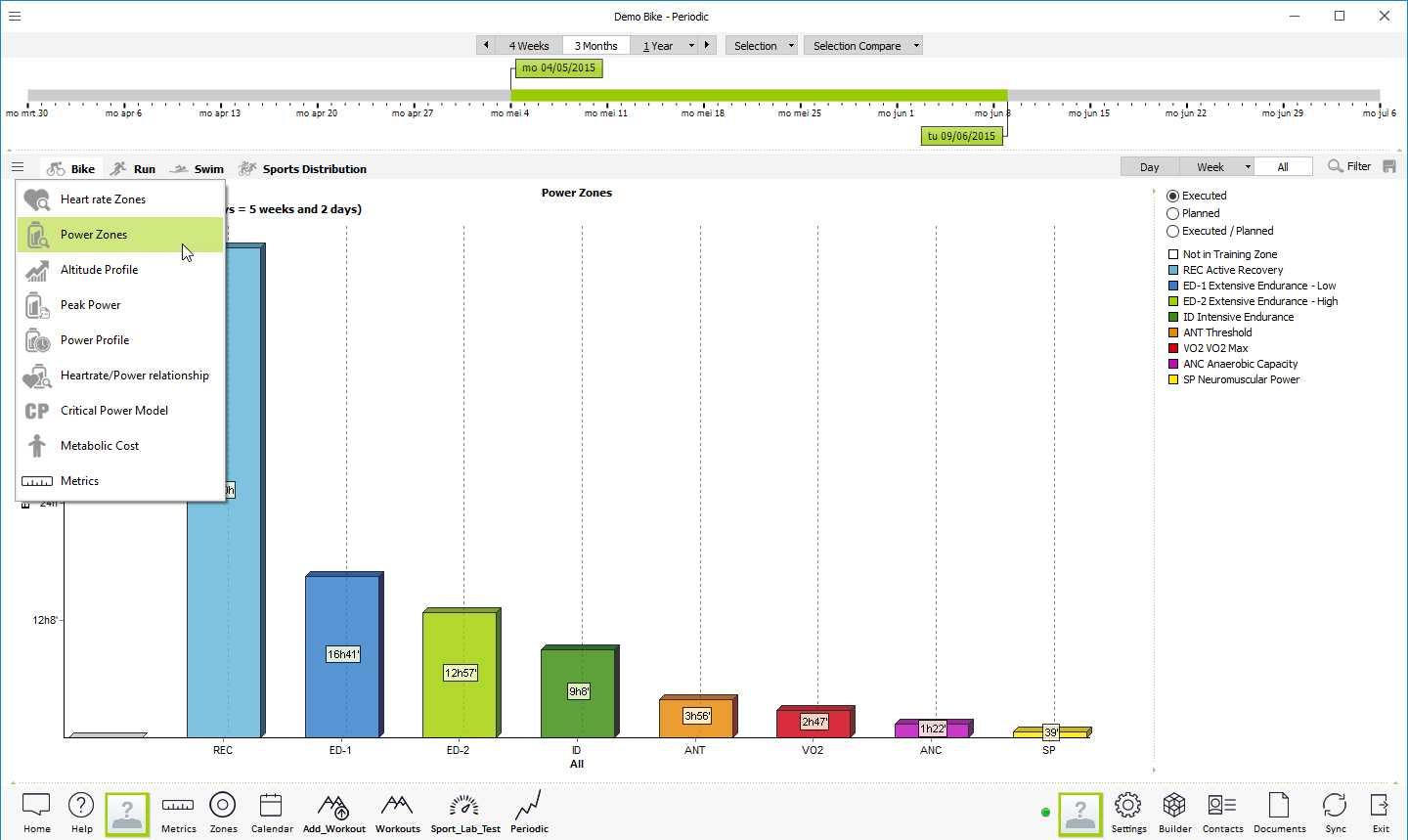Click the Add_Workout icon

tap(333, 806)
